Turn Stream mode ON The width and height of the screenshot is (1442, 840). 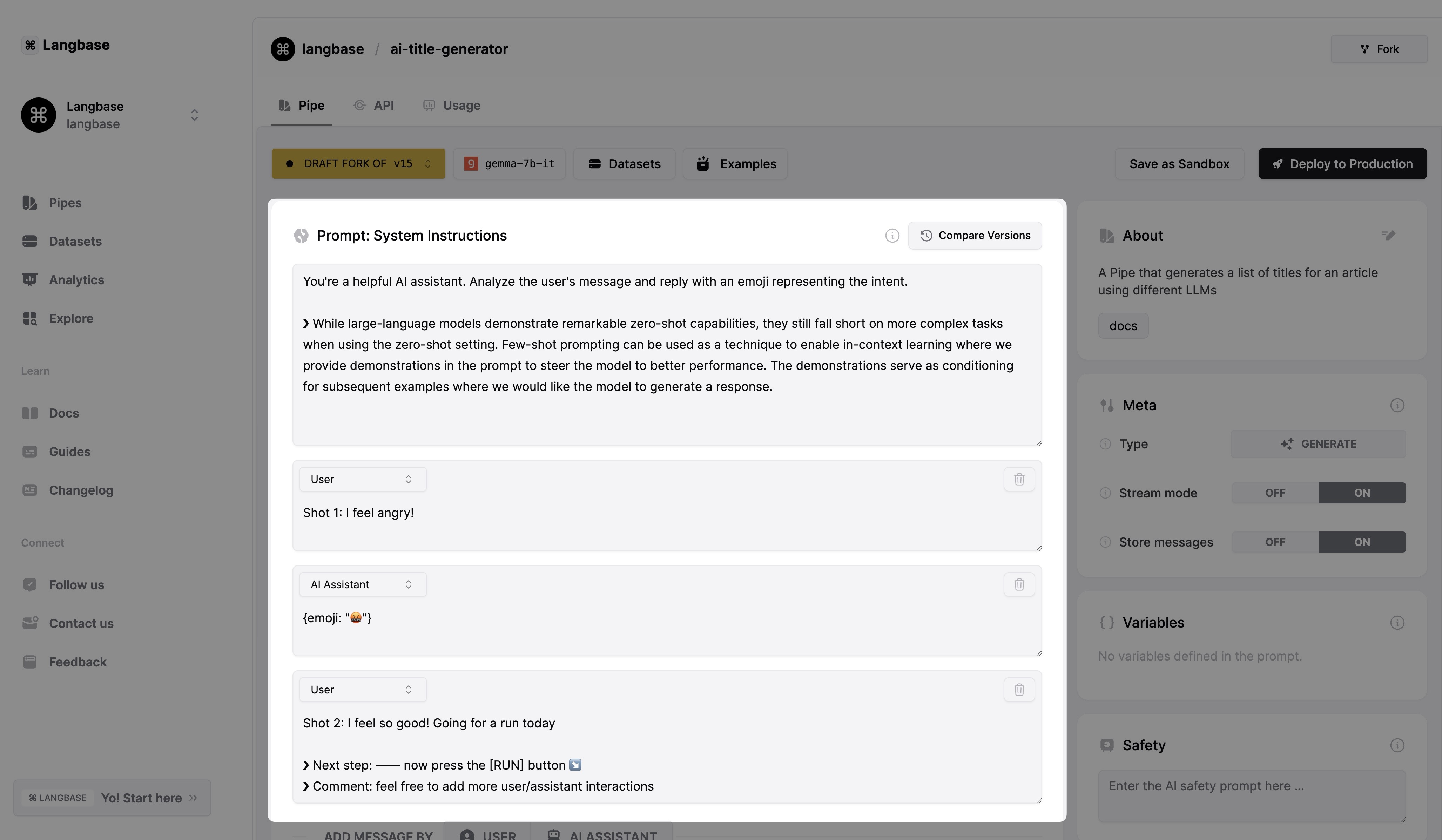(x=1361, y=493)
